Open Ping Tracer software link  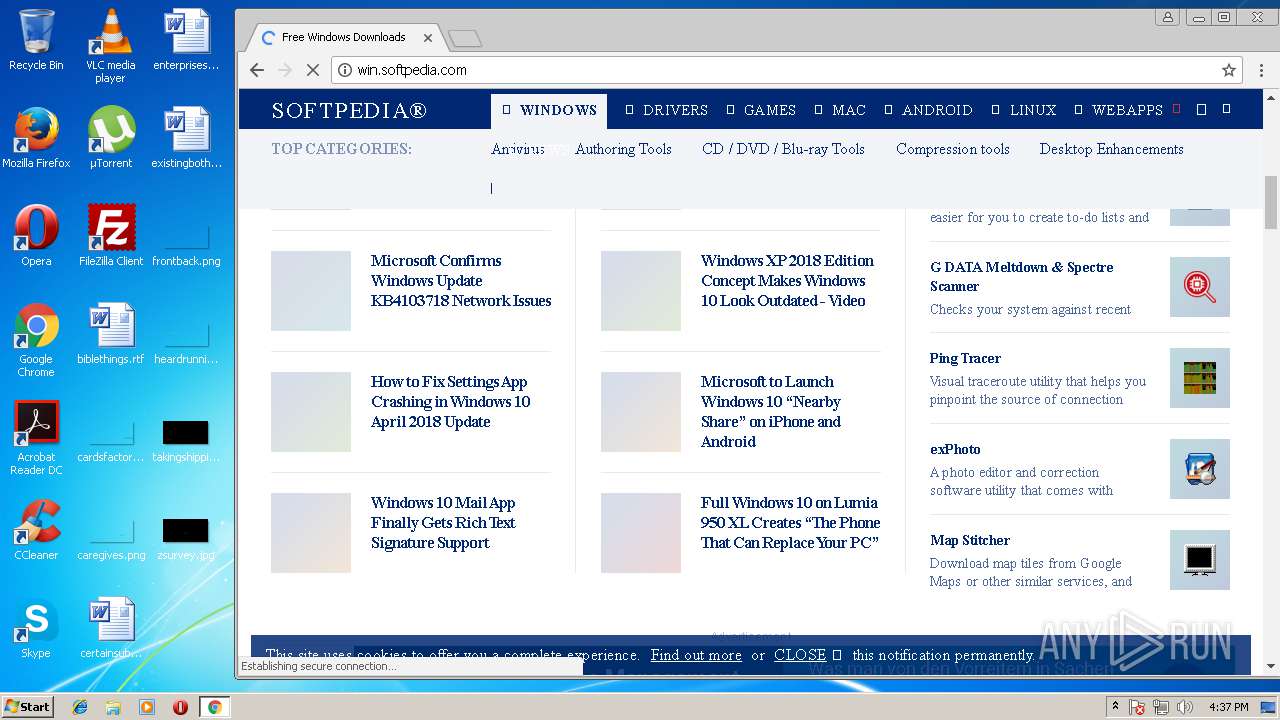[965, 358]
